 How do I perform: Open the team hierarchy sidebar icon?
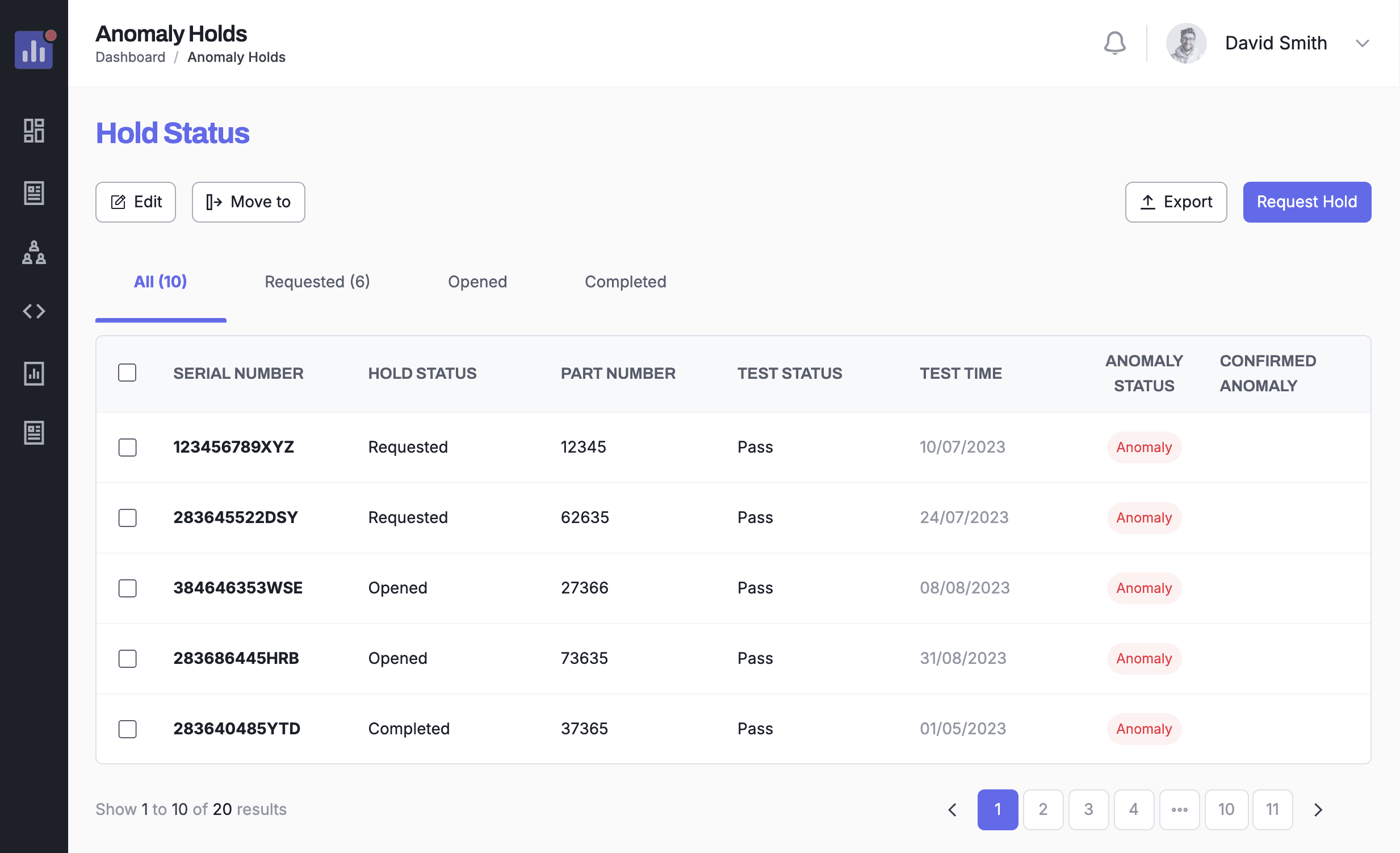[33, 252]
